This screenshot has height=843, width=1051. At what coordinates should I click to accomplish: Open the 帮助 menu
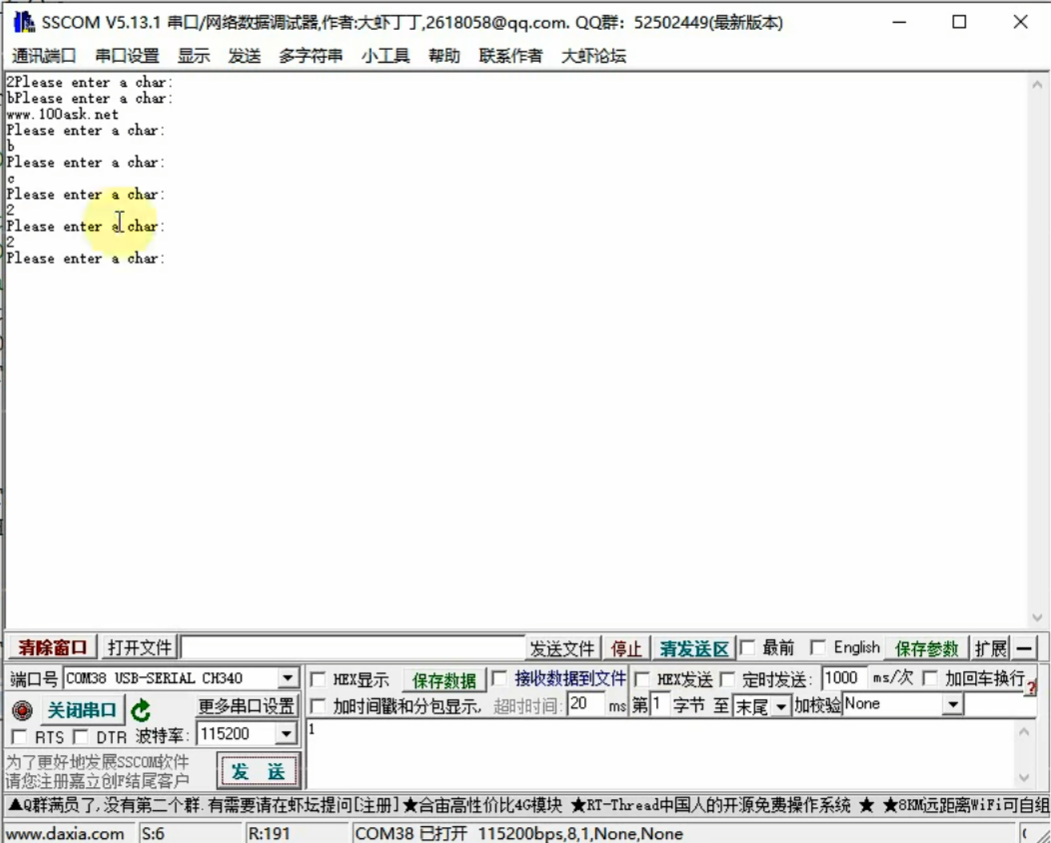(x=444, y=56)
